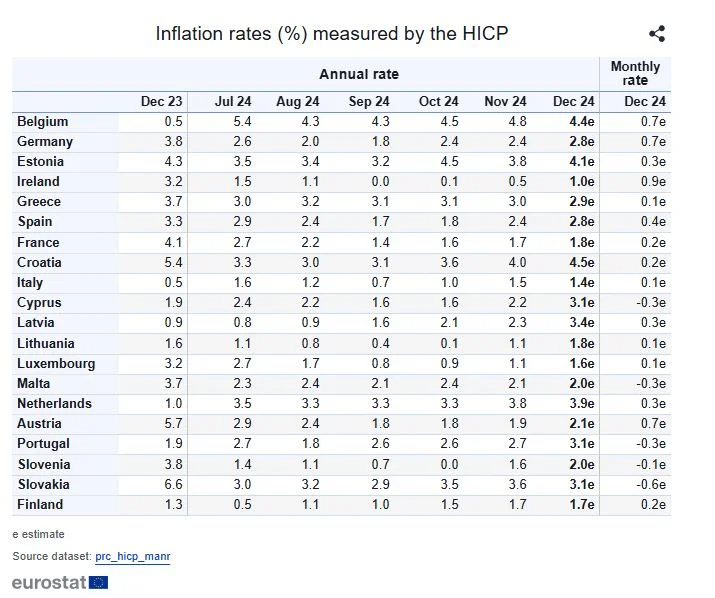Image resolution: width=715 pixels, height=598 pixels.
Task: Click the Luxembourg row label
Action: [56, 363]
